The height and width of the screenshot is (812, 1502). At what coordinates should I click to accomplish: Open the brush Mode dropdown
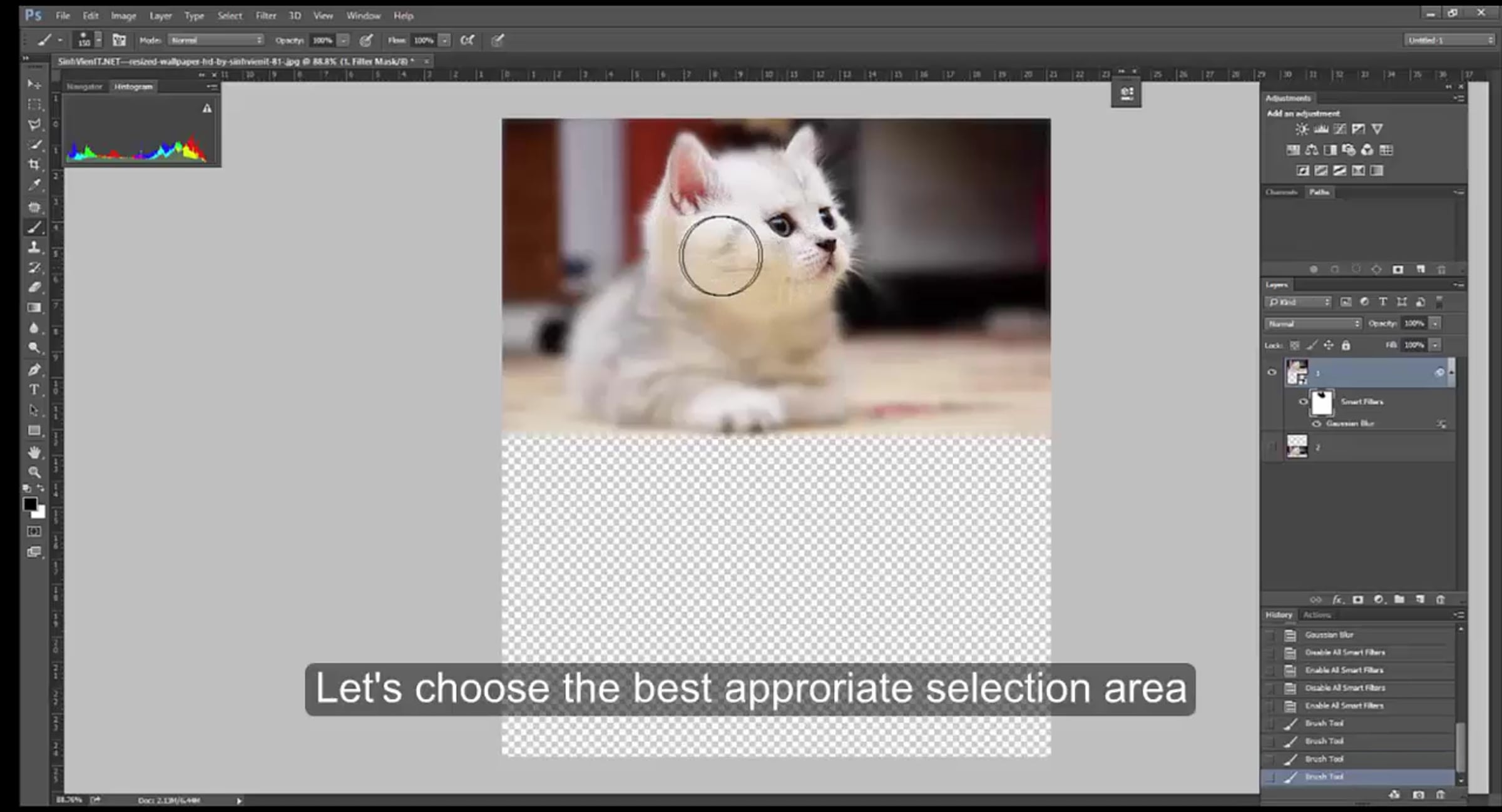pos(215,40)
